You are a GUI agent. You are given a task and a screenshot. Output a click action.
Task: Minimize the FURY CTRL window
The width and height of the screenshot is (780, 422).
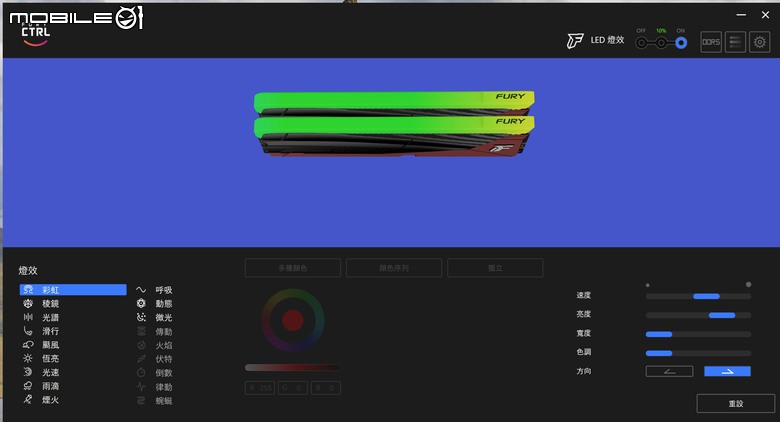point(741,15)
